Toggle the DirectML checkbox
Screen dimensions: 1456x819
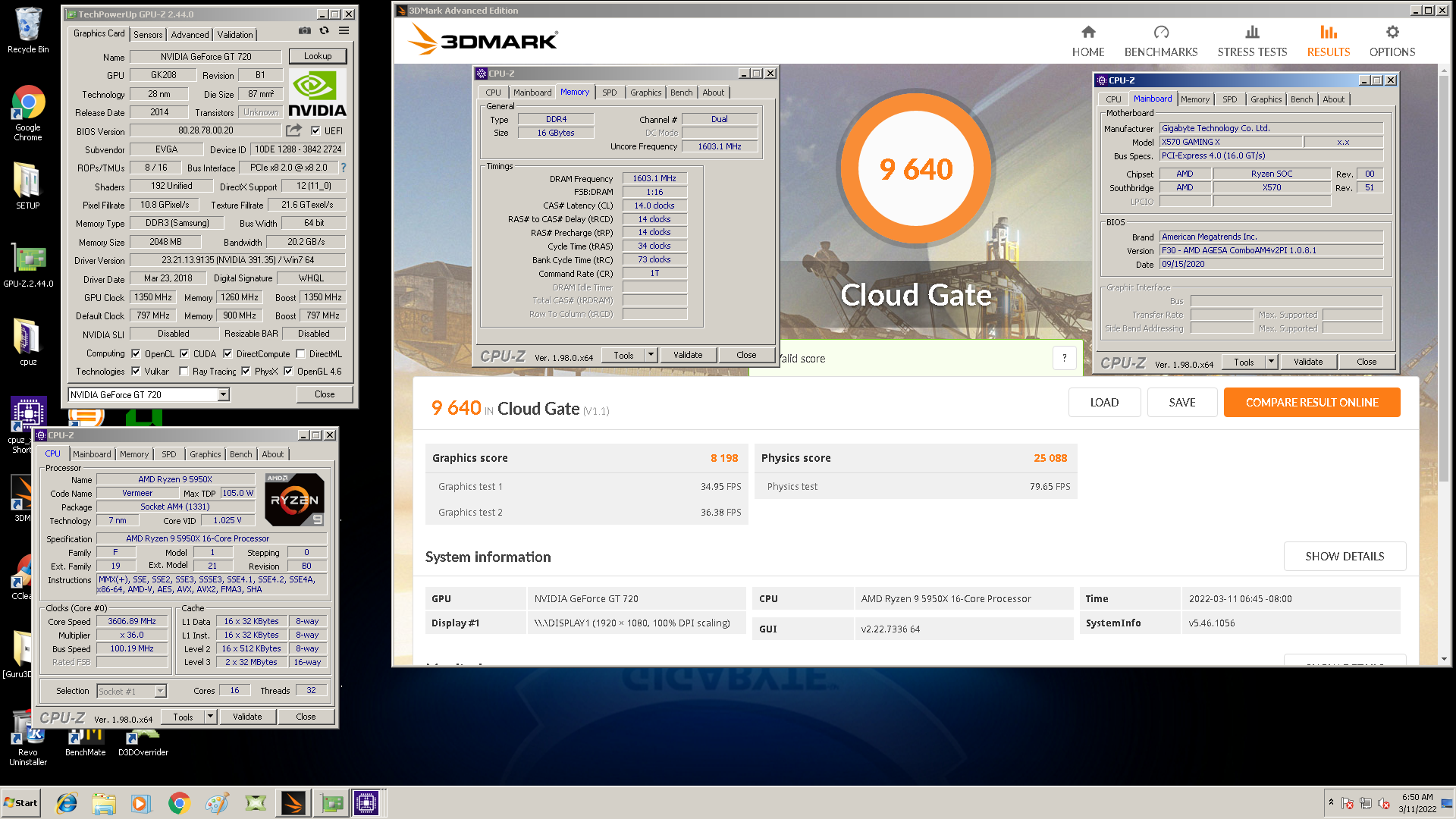[x=301, y=353]
